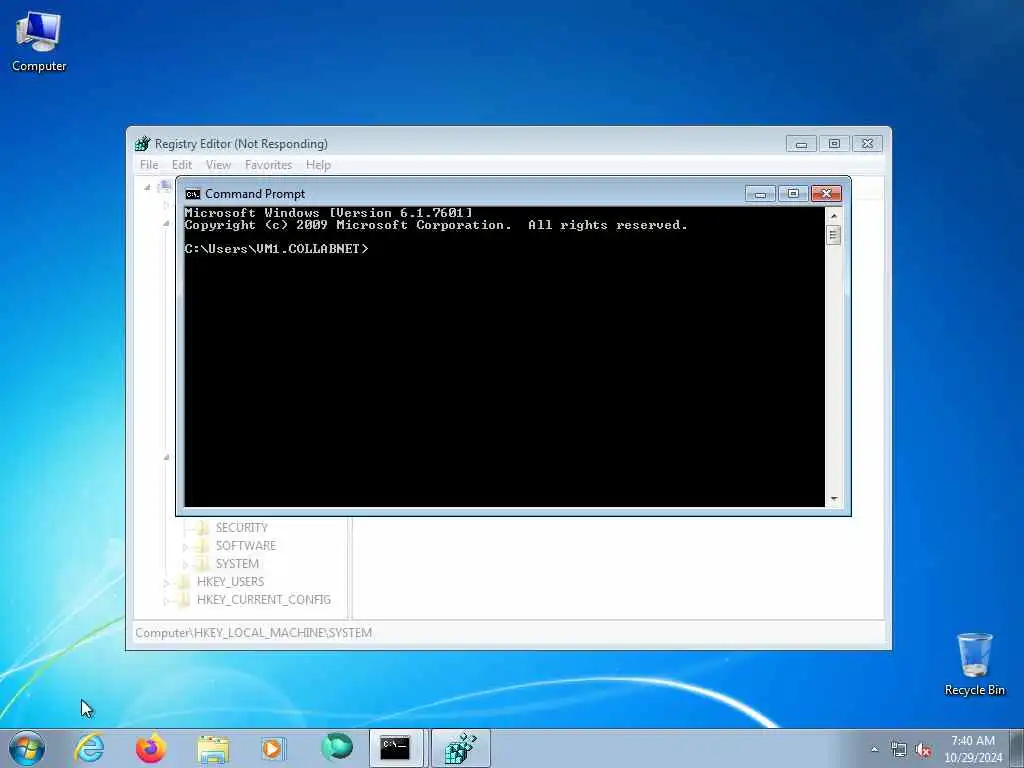Open the Command Prompt title bar icon menu
The width and height of the screenshot is (1024, 768).
pos(192,194)
